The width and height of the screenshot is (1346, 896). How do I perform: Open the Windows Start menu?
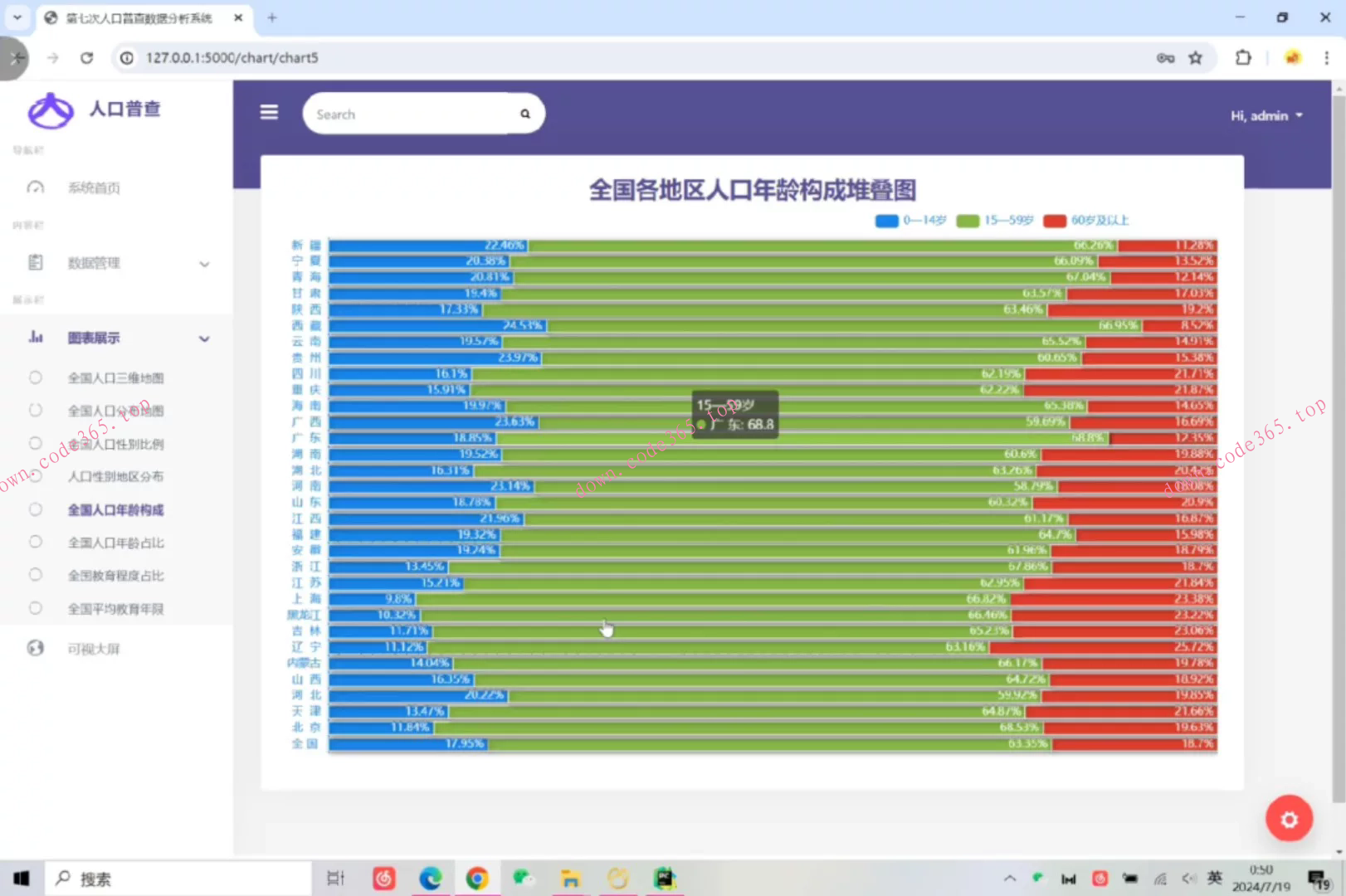22,879
